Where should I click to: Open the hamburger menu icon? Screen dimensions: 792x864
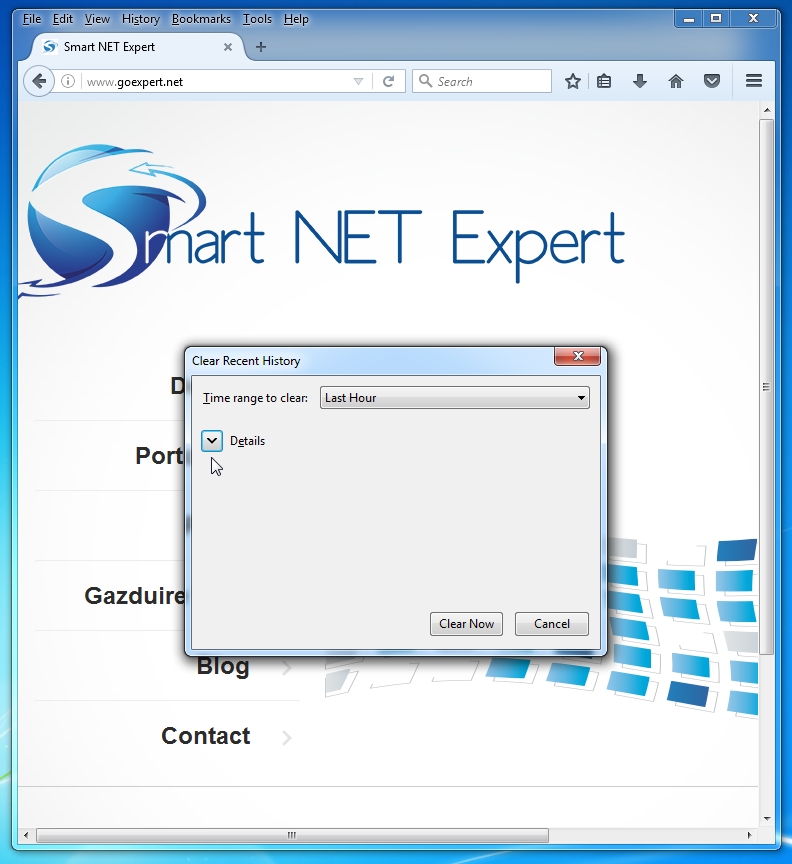pyautogui.click(x=754, y=82)
